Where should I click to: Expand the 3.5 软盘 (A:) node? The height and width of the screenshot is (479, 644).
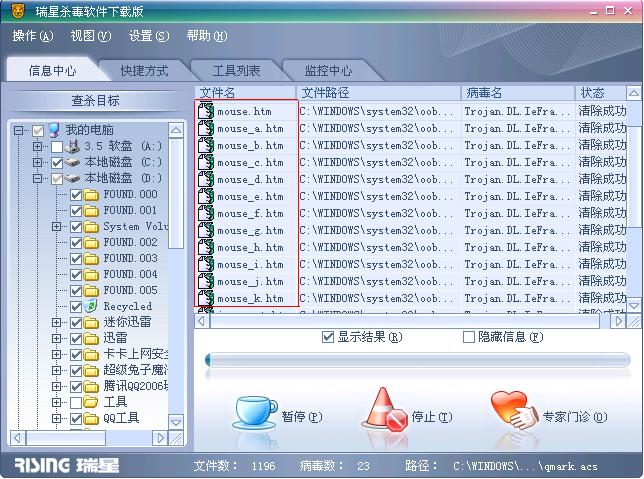pos(37,146)
